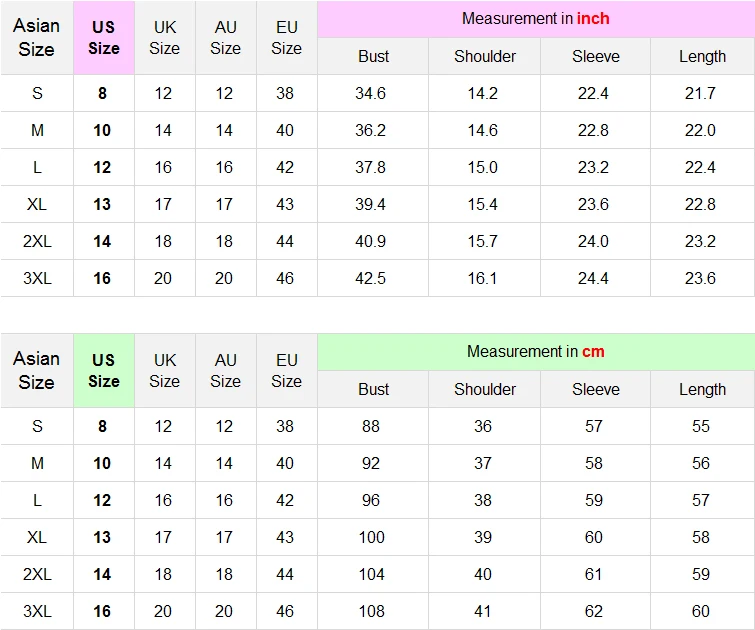This screenshot has height=630, width=755.
Task: Select the 'Measurement in cm' header
Action: pos(536,352)
